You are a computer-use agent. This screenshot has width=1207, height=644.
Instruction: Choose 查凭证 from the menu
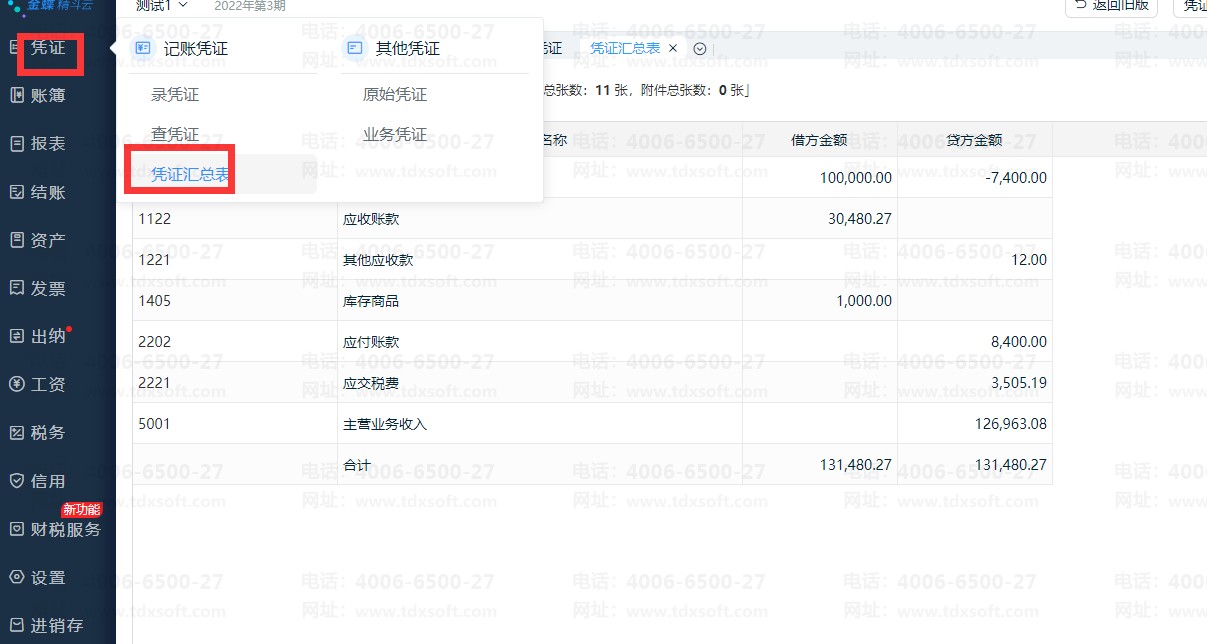tap(175, 134)
